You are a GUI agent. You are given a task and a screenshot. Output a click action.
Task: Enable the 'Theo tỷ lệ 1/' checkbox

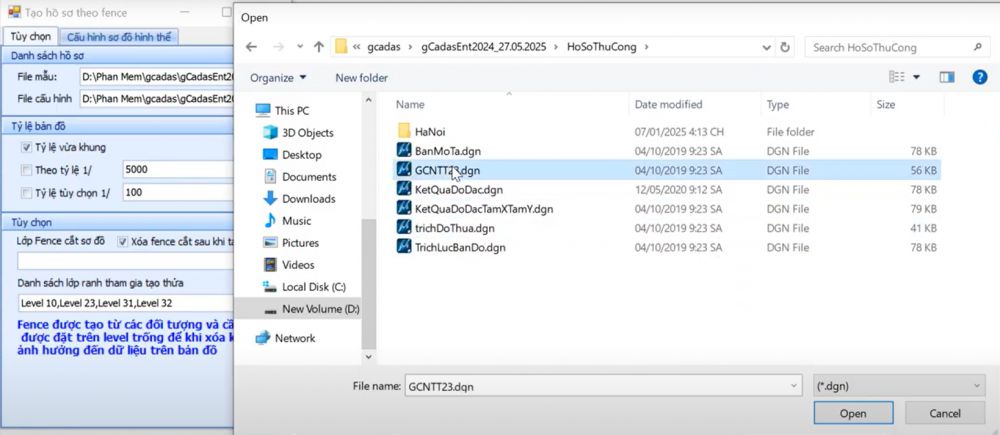pyautogui.click(x=27, y=170)
